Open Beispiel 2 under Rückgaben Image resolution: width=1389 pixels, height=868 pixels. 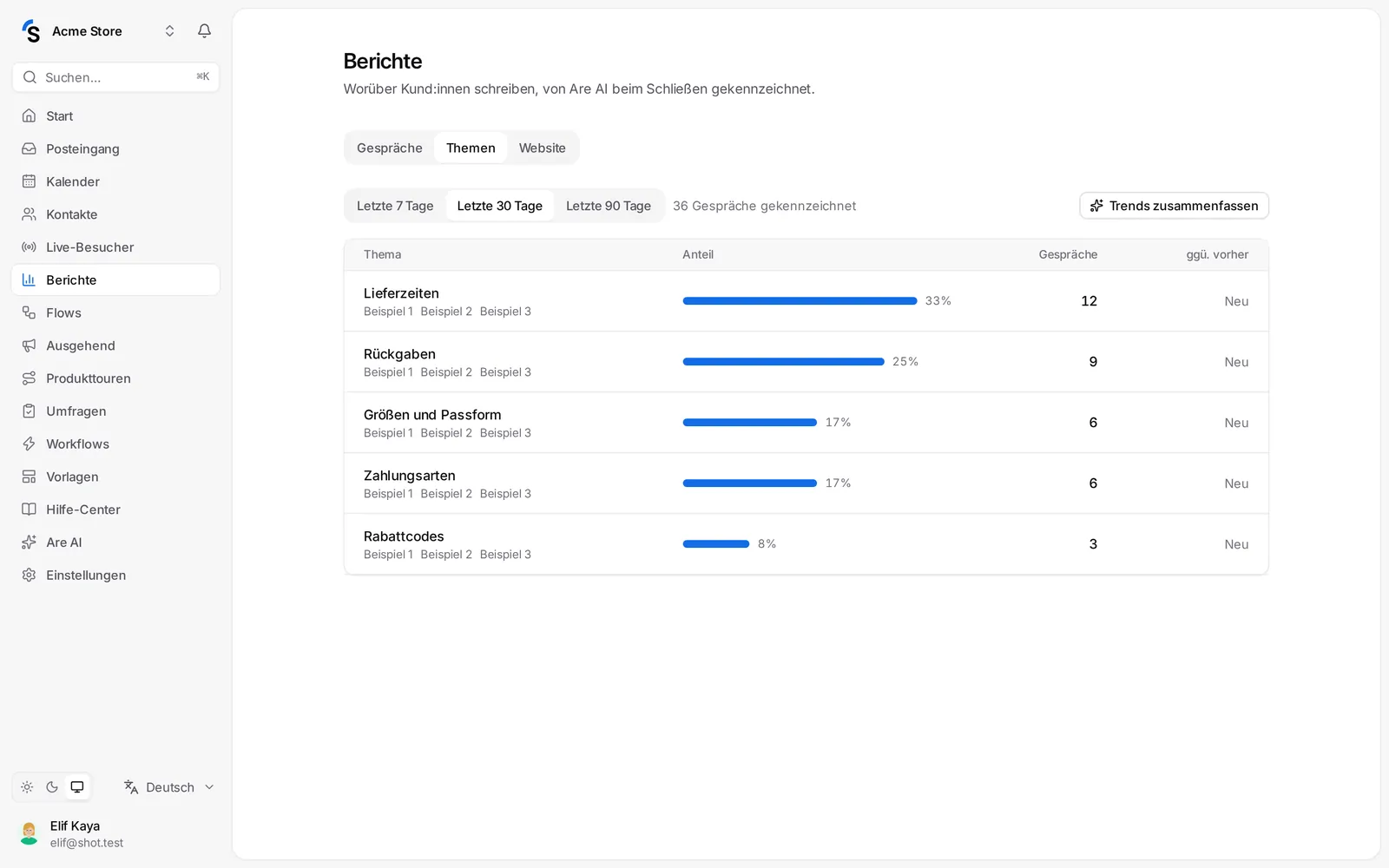(x=446, y=372)
